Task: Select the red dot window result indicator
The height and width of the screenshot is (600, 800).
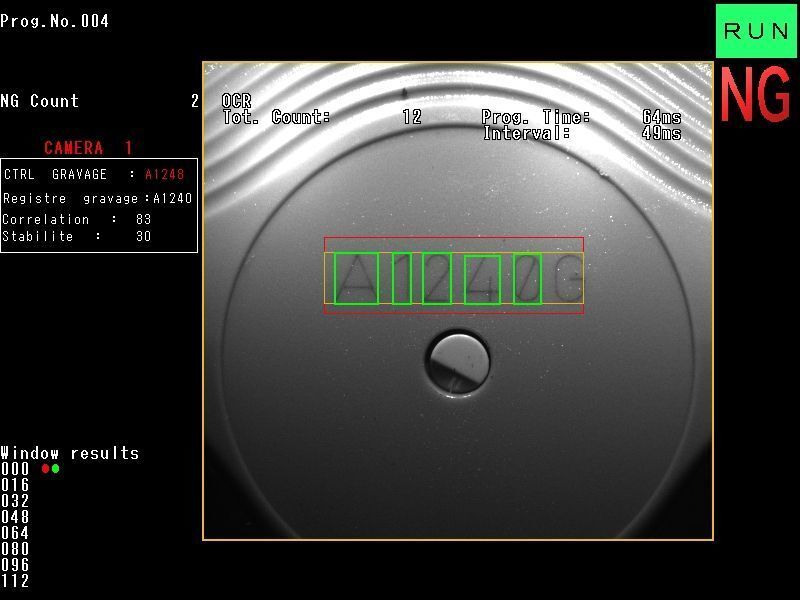Action: click(x=45, y=468)
